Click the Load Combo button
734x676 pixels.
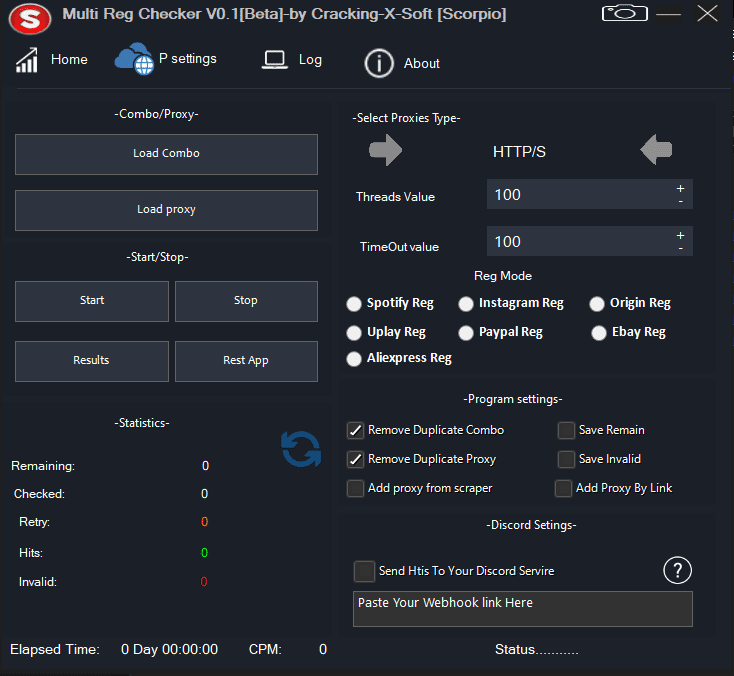[166, 154]
